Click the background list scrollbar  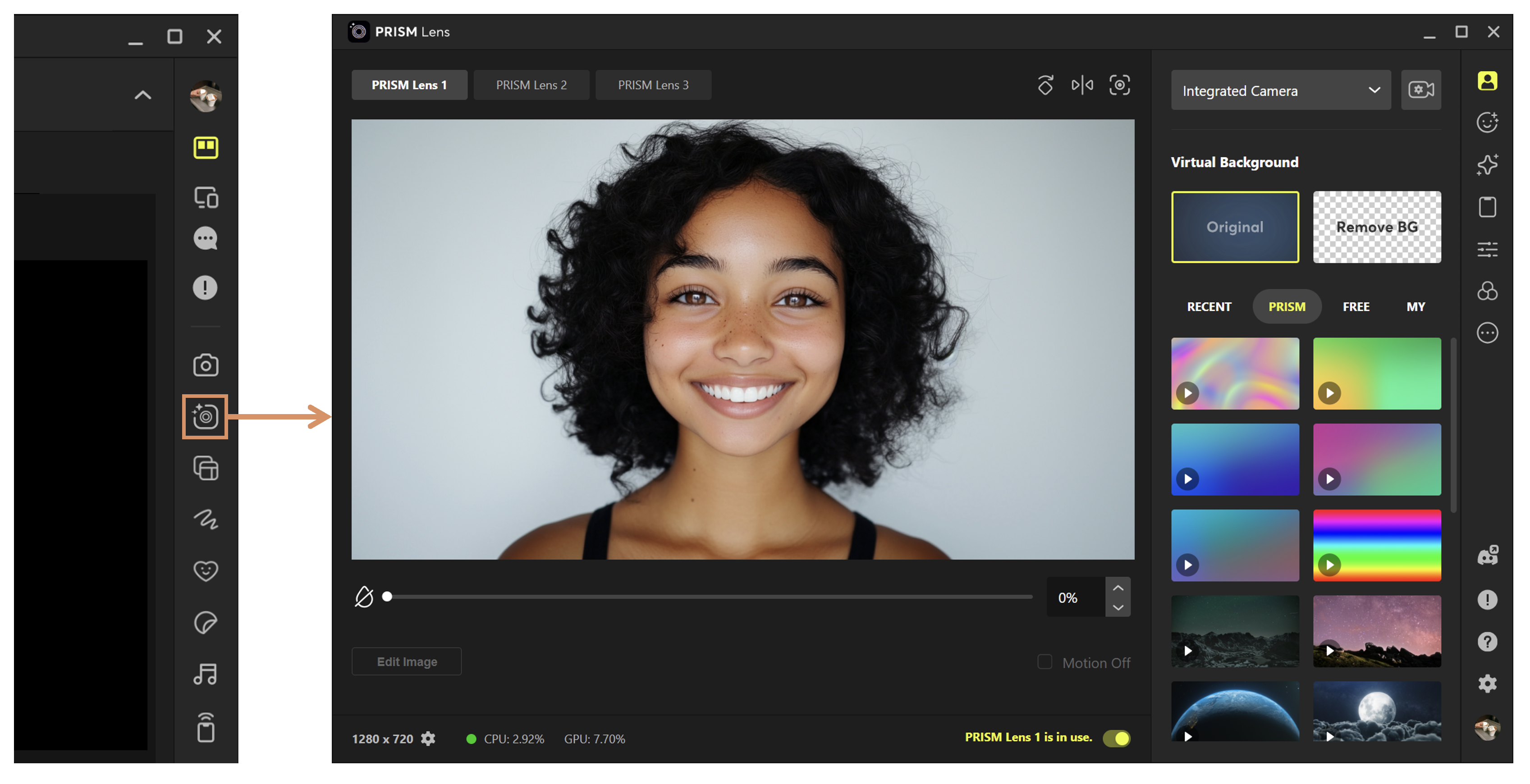pyautogui.click(x=1453, y=425)
